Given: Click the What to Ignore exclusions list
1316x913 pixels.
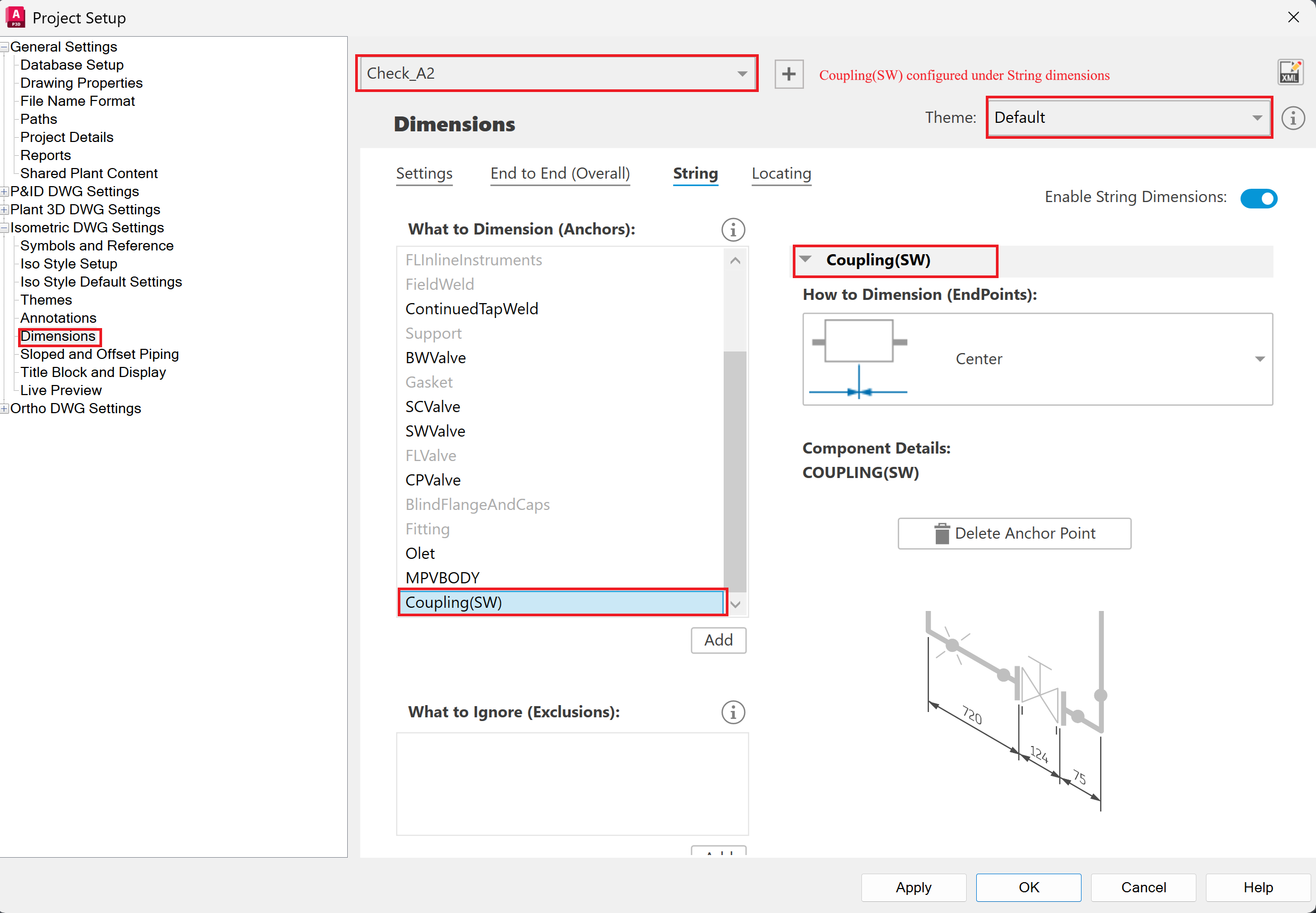Looking at the screenshot, I should 572,784.
